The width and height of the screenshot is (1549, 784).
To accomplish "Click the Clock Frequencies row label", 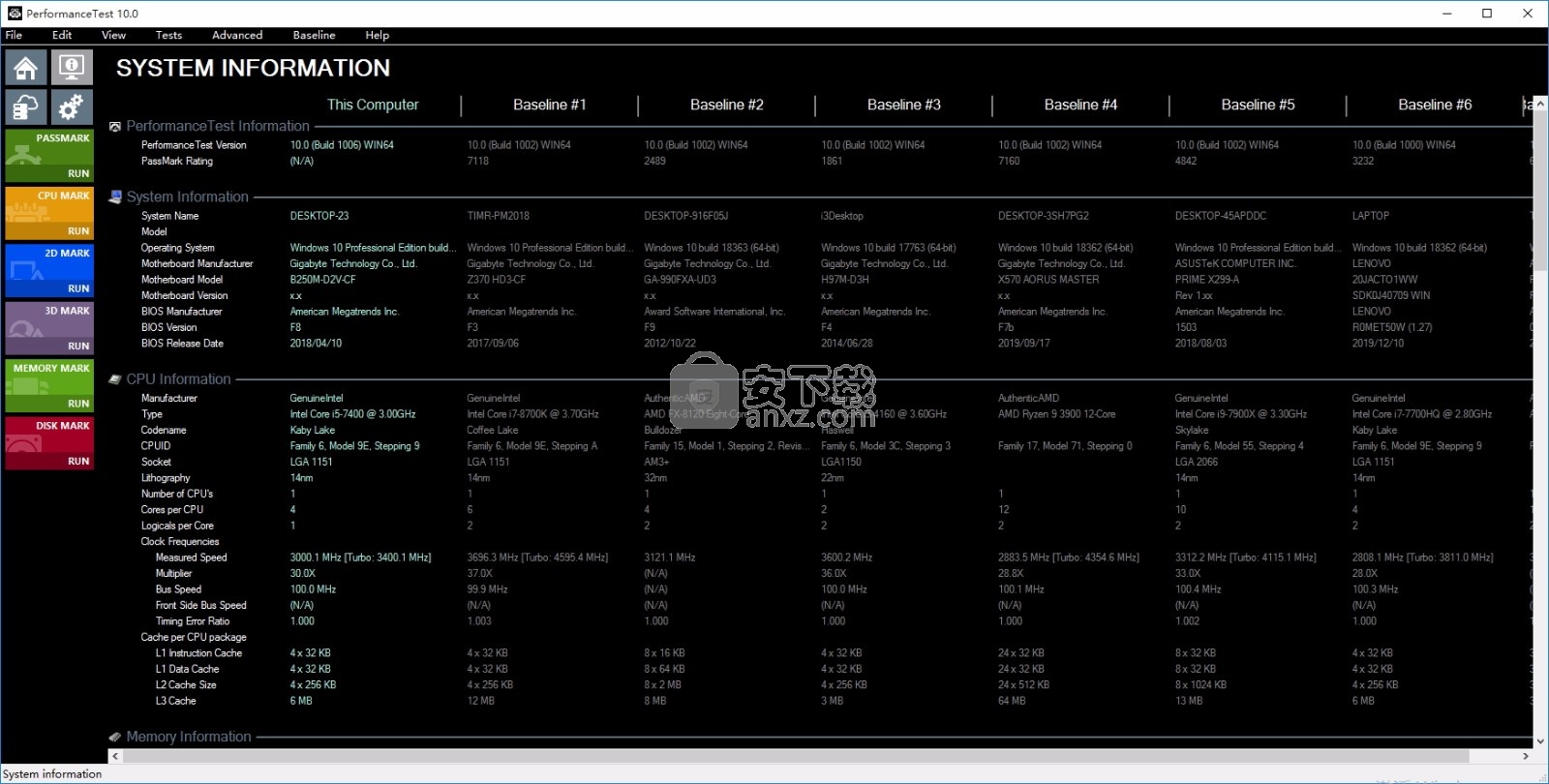I will click(180, 542).
